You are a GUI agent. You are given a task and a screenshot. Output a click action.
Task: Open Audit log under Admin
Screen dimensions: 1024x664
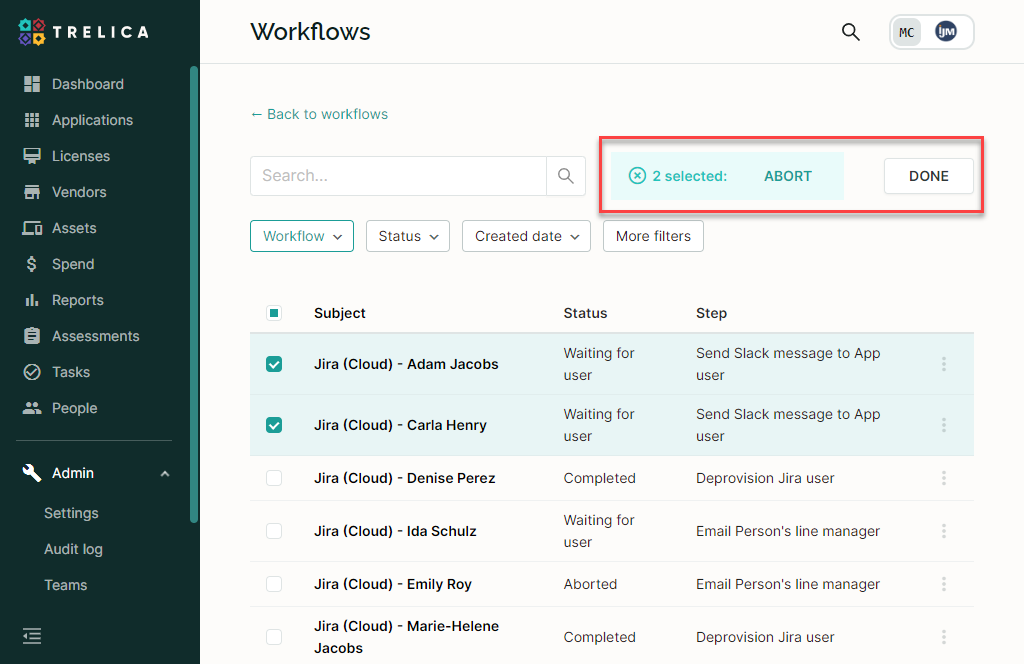(x=73, y=549)
